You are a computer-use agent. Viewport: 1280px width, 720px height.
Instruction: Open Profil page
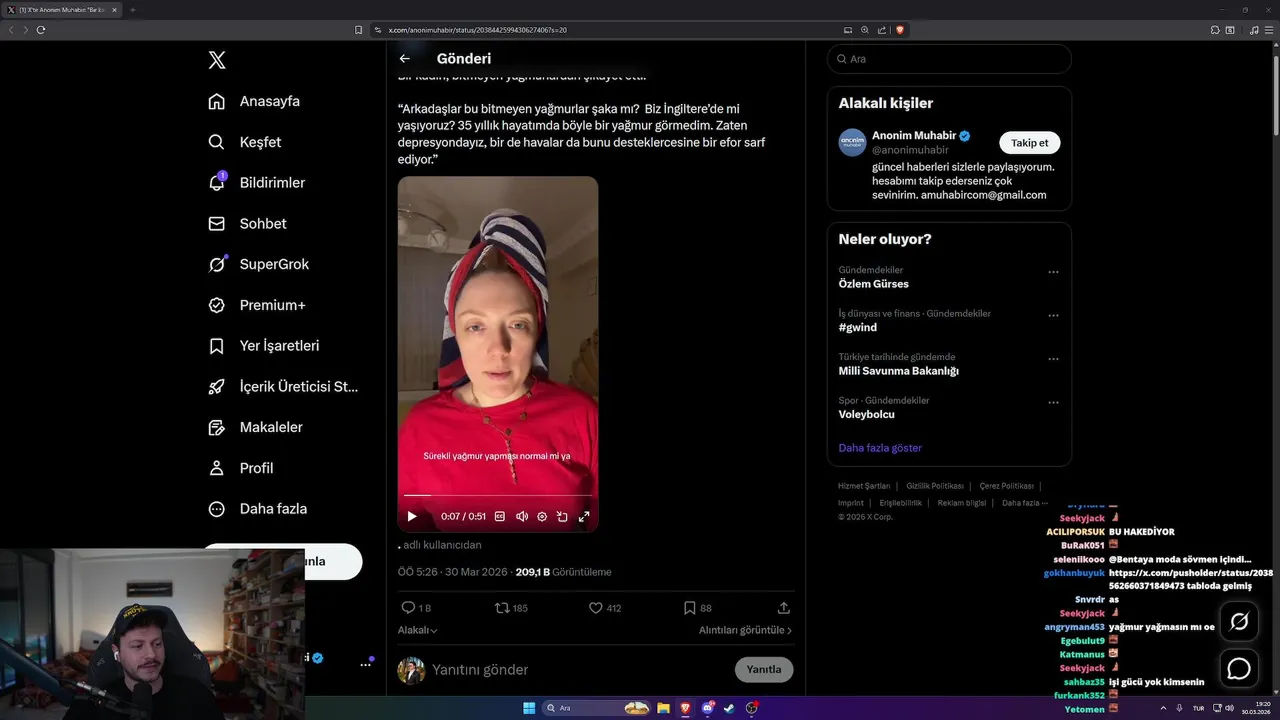pos(240,468)
